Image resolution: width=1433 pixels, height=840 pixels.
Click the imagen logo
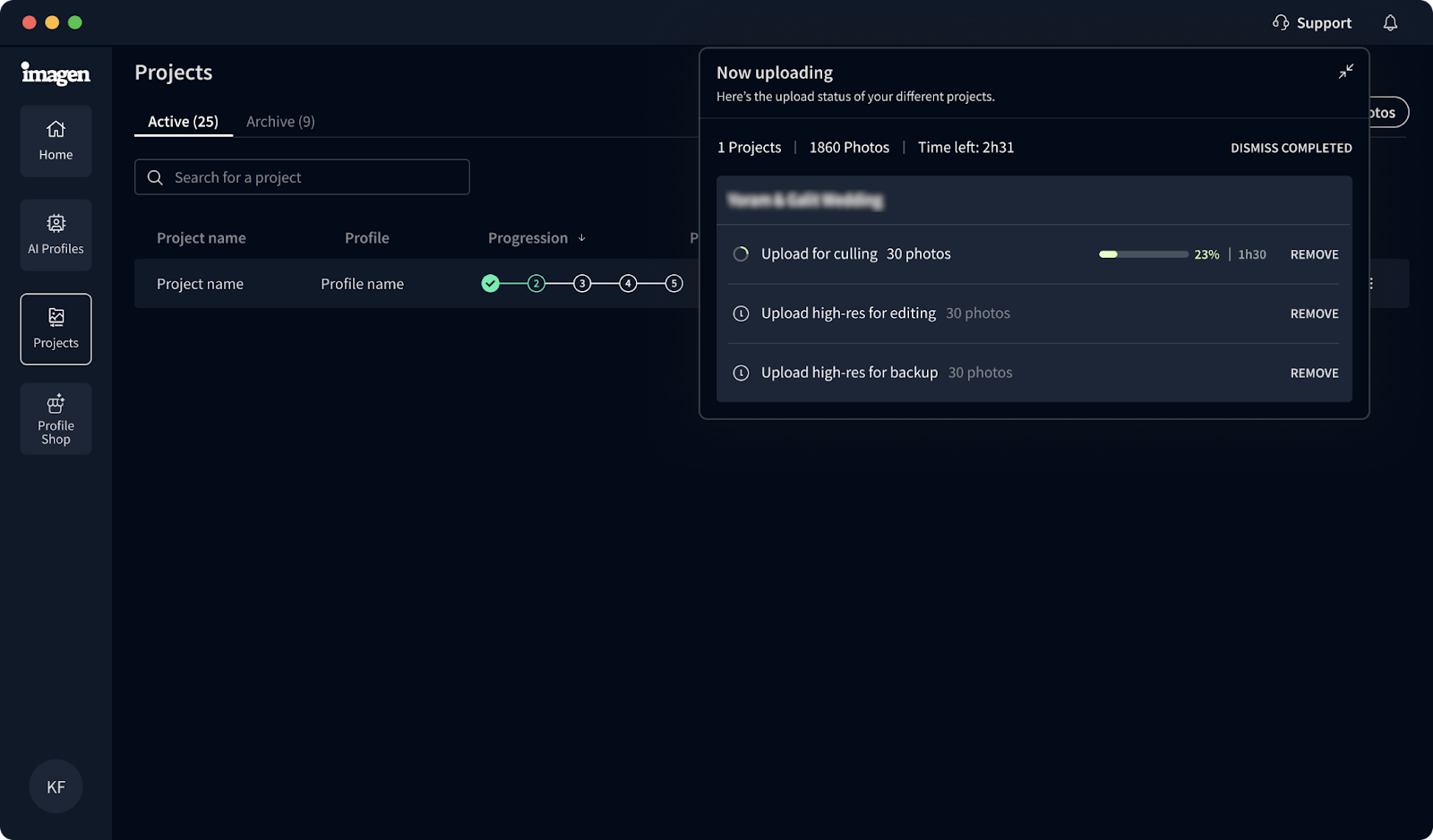(x=56, y=73)
